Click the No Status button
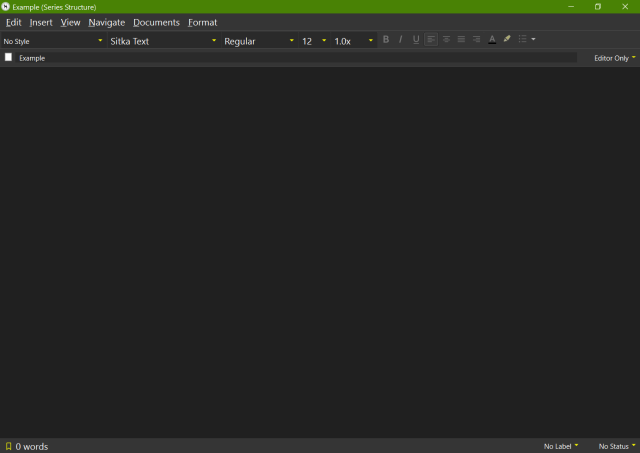Screen dimensions: 640x453 616,446
